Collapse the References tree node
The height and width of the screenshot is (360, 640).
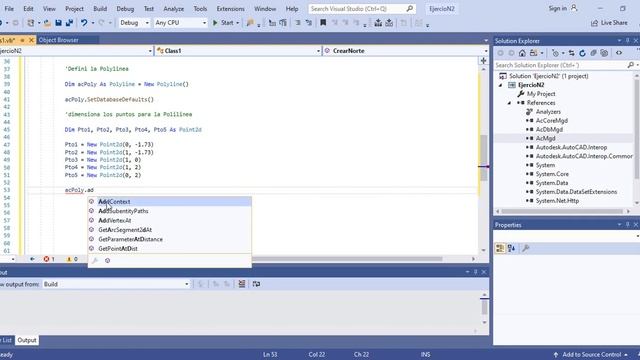[509, 103]
